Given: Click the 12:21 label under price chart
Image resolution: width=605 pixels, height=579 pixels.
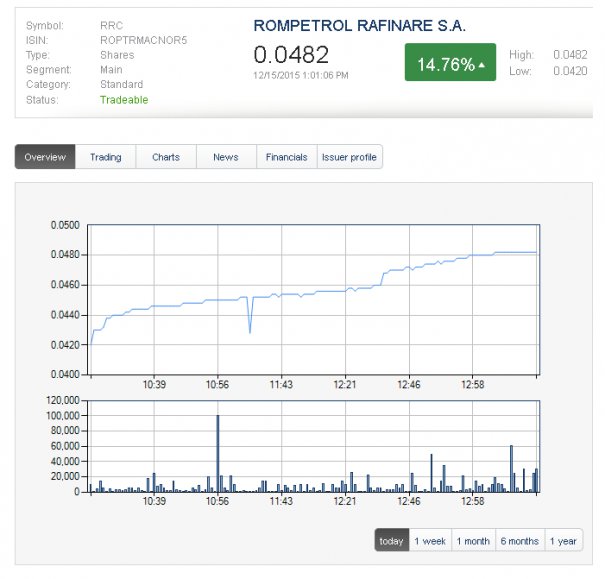Looking at the screenshot, I should click(x=345, y=385).
